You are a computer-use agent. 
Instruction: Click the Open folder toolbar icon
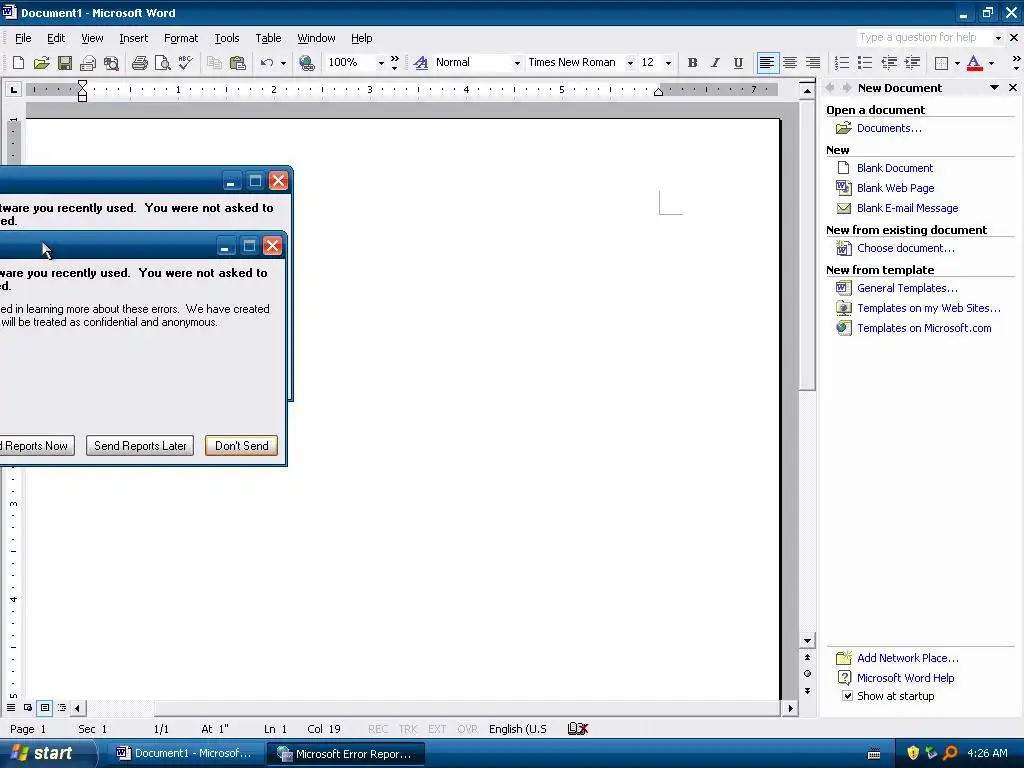coord(41,63)
